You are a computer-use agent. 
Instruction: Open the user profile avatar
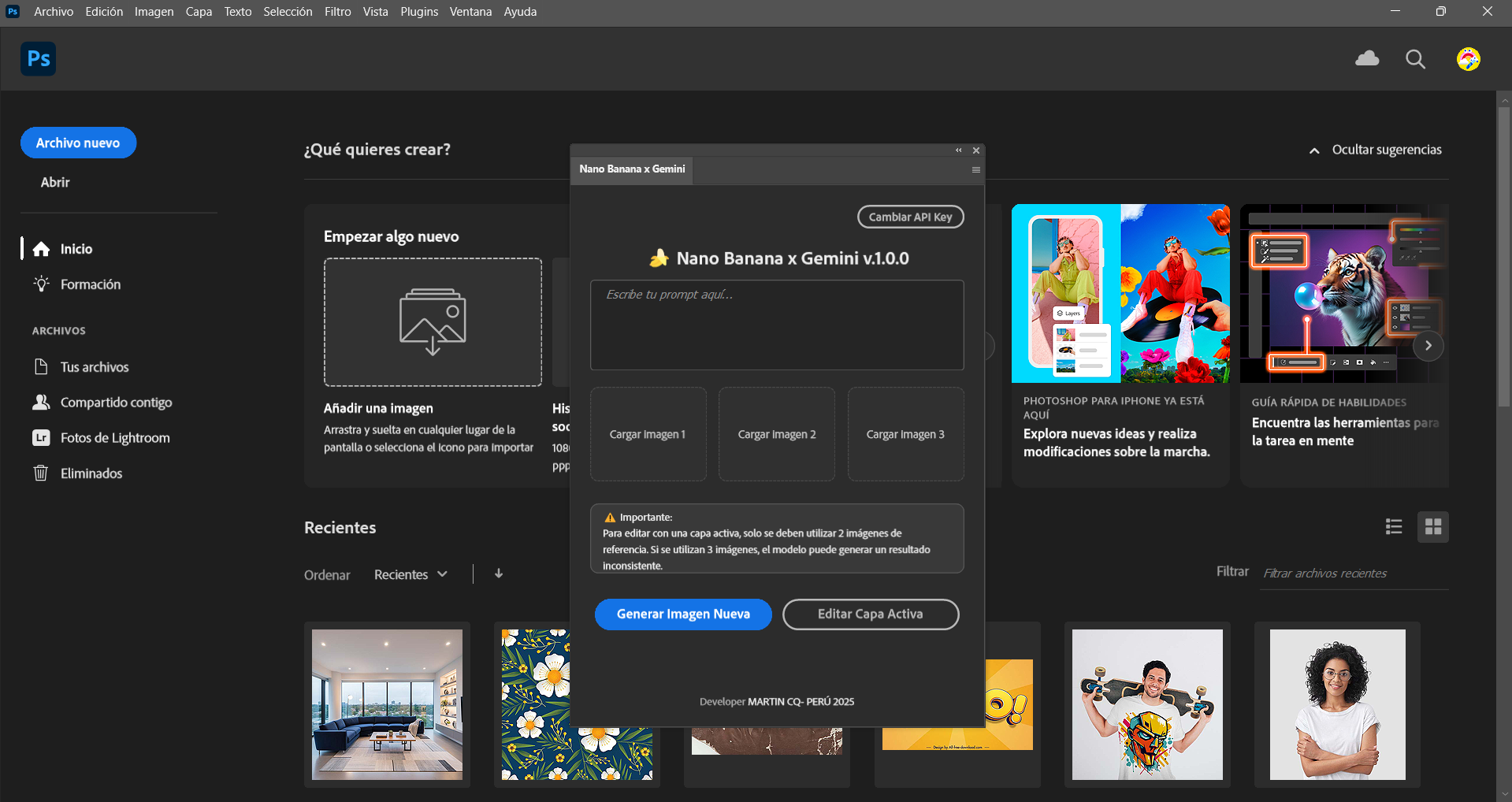pyautogui.click(x=1469, y=59)
